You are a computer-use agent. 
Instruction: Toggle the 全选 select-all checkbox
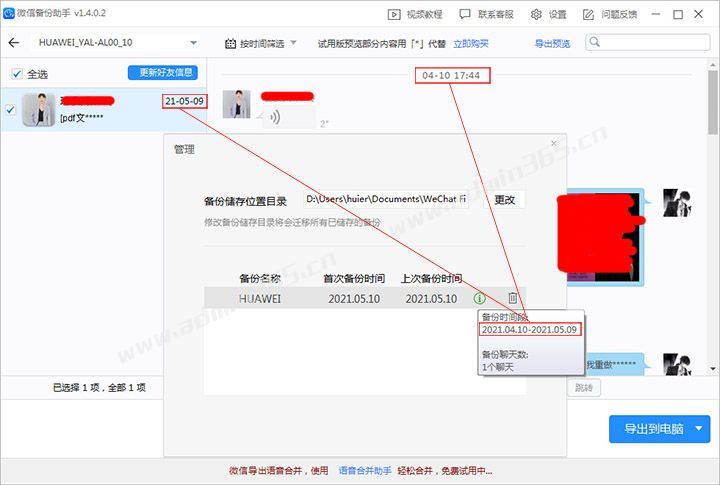pyautogui.click(x=17, y=73)
